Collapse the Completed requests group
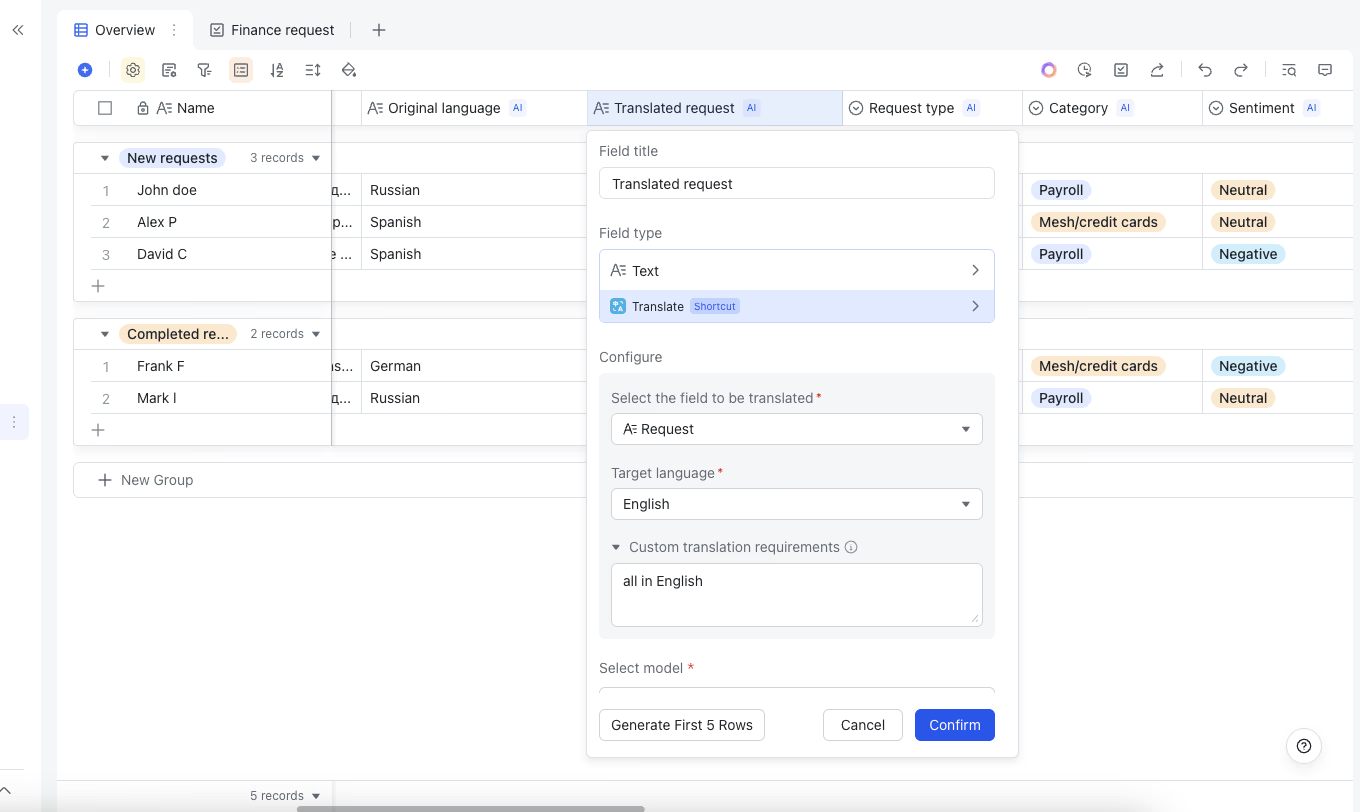This screenshot has width=1360, height=812. 105,334
